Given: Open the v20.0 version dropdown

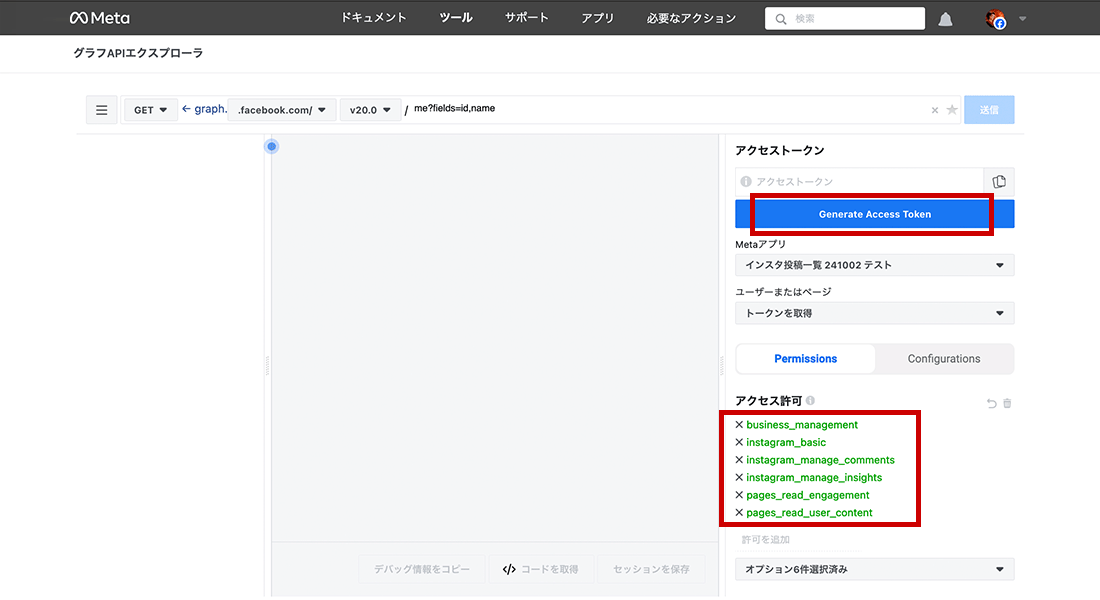Looking at the screenshot, I should 370,110.
